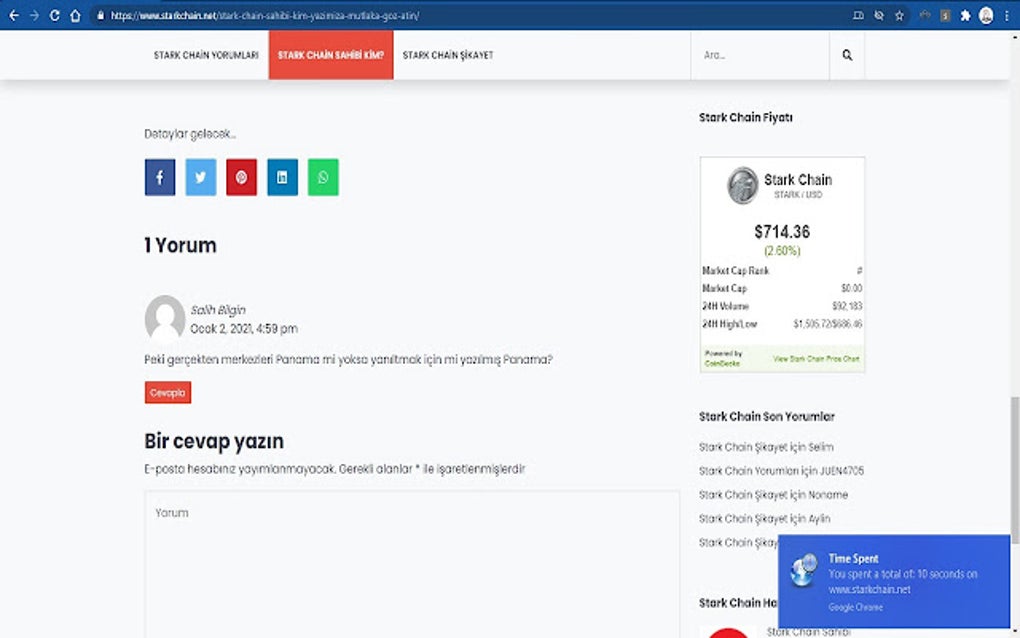Reload the page with the refresh icon
1020x638 pixels.
53,15
